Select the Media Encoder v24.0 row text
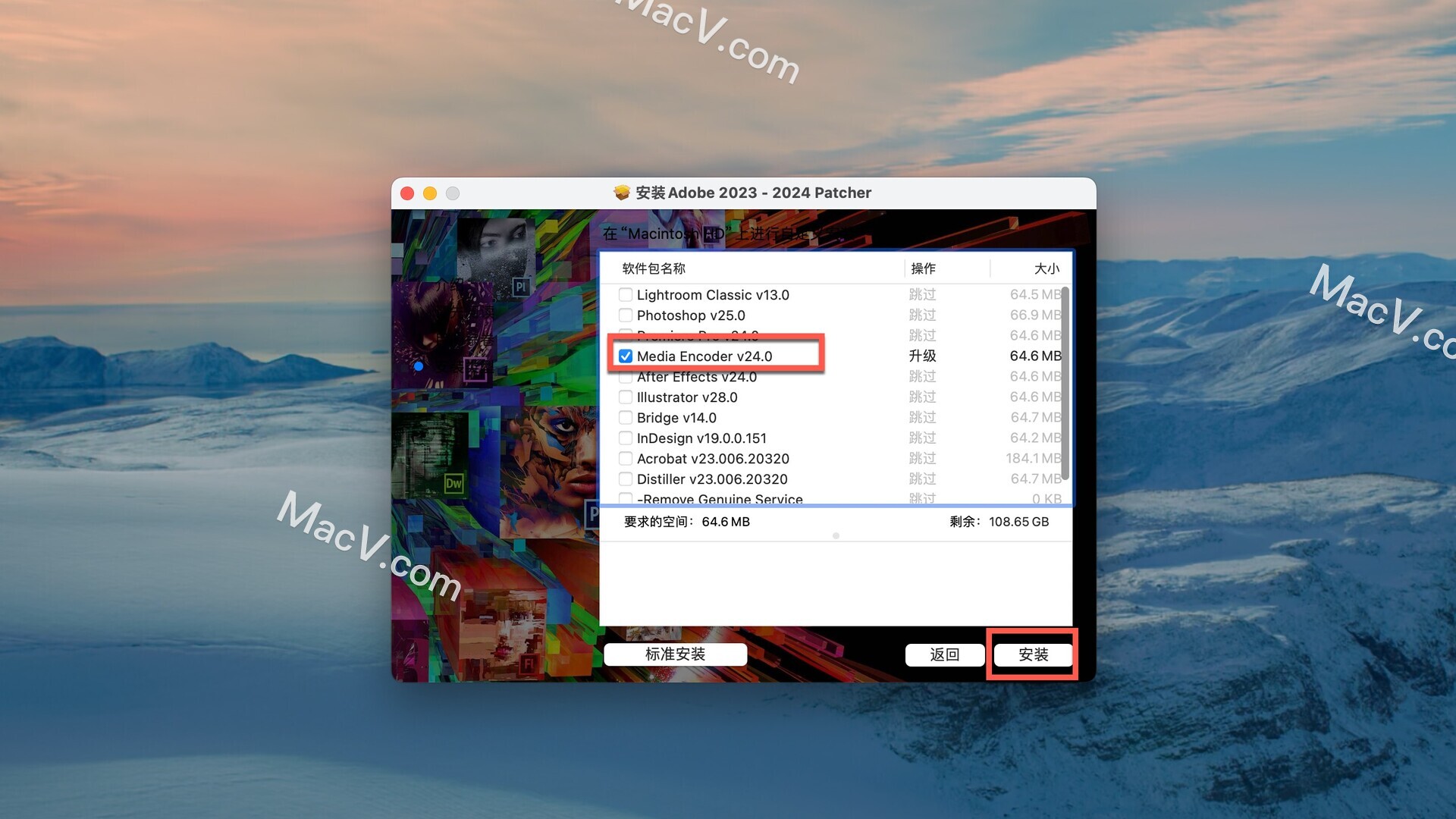Image resolution: width=1456 pixels, height=819 pixels. pos(704,356)
